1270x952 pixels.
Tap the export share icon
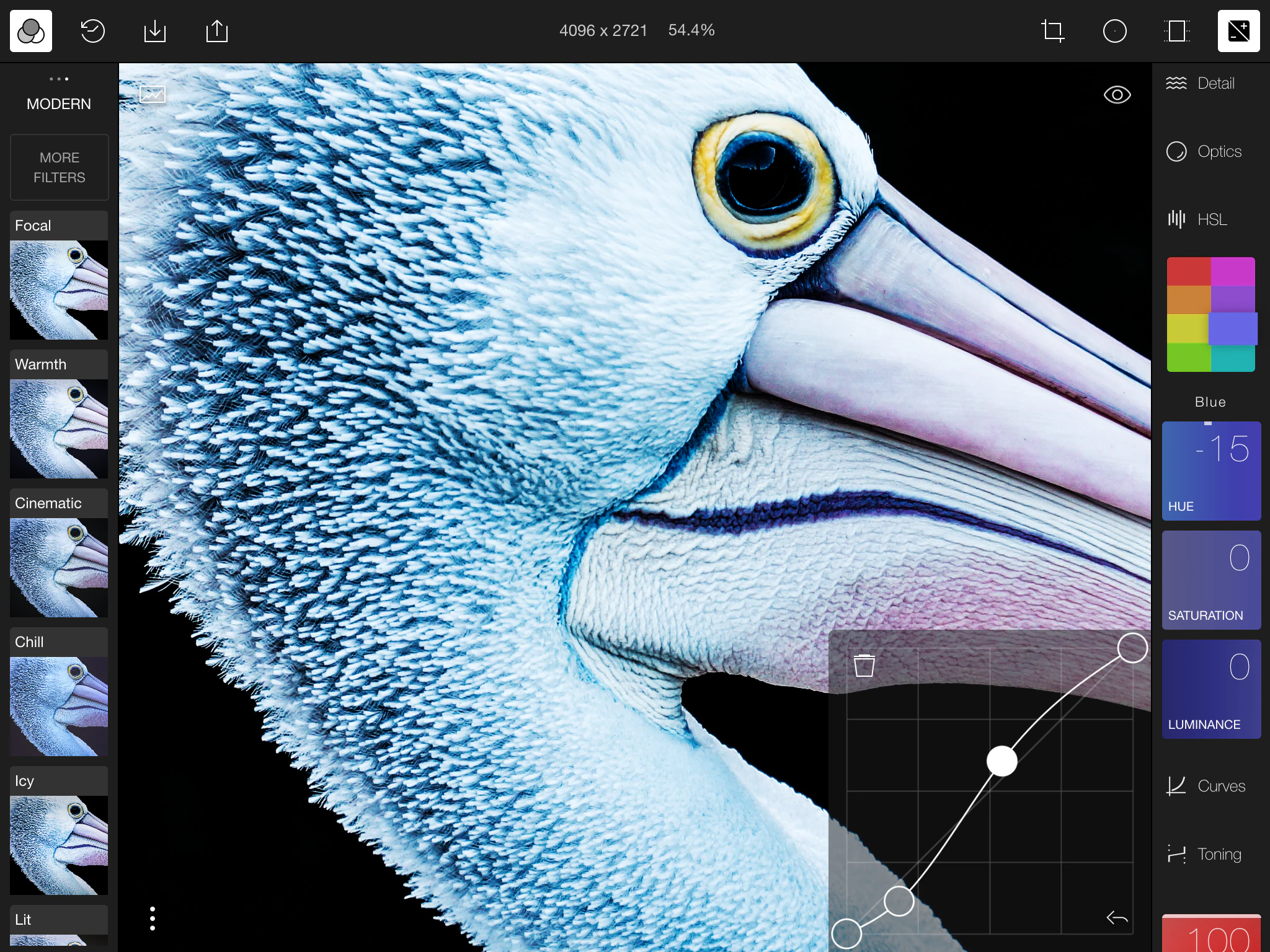[x=216, y=30]
